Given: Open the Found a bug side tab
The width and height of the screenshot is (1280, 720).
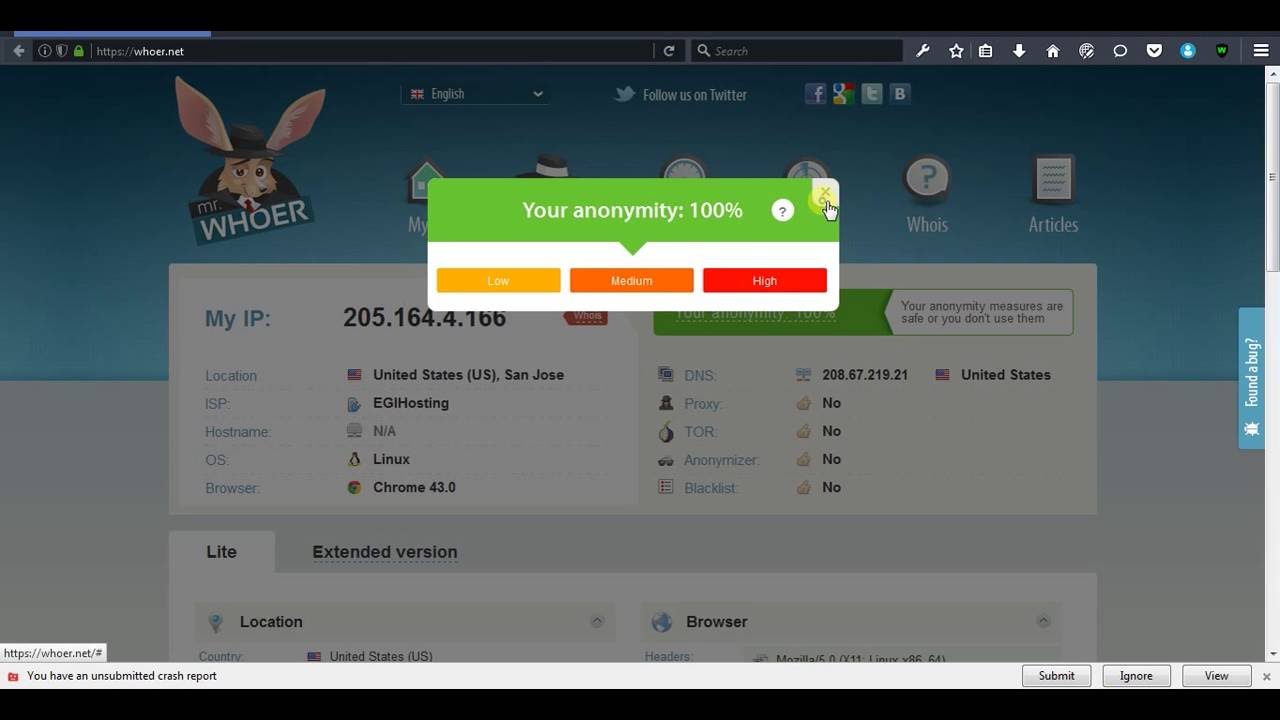Looking at the screenshot, I should [x=1252, y=378].
